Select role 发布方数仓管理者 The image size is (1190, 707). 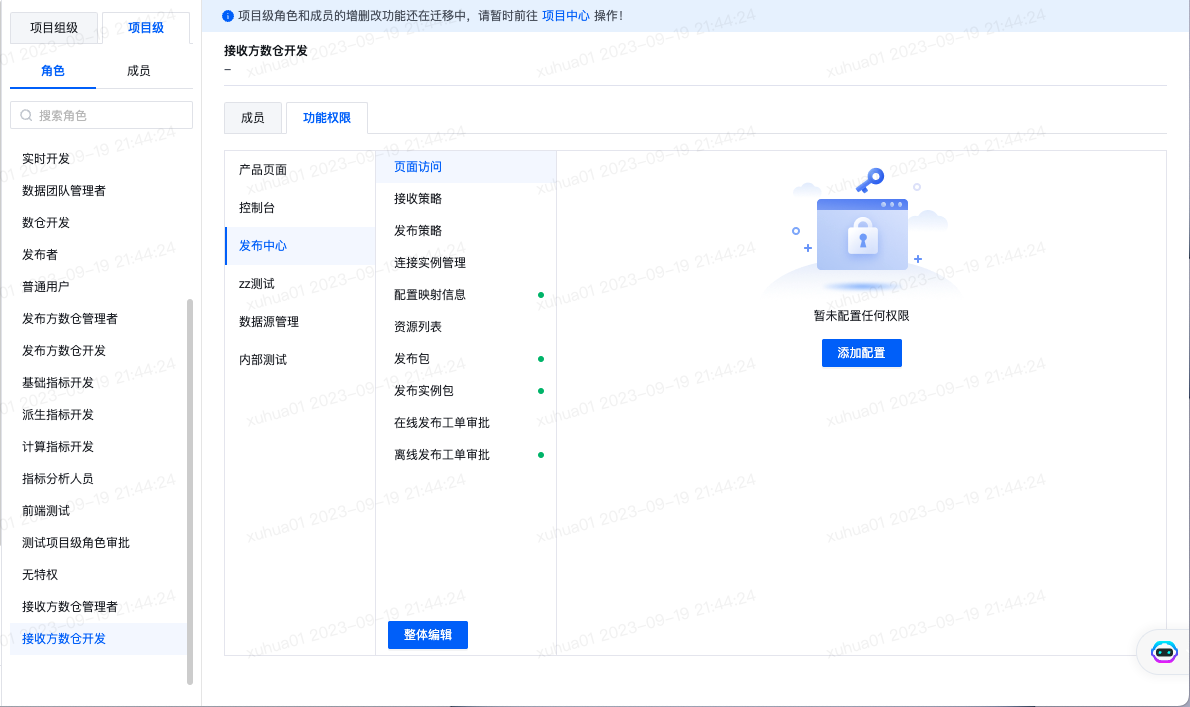click(98, 319)
